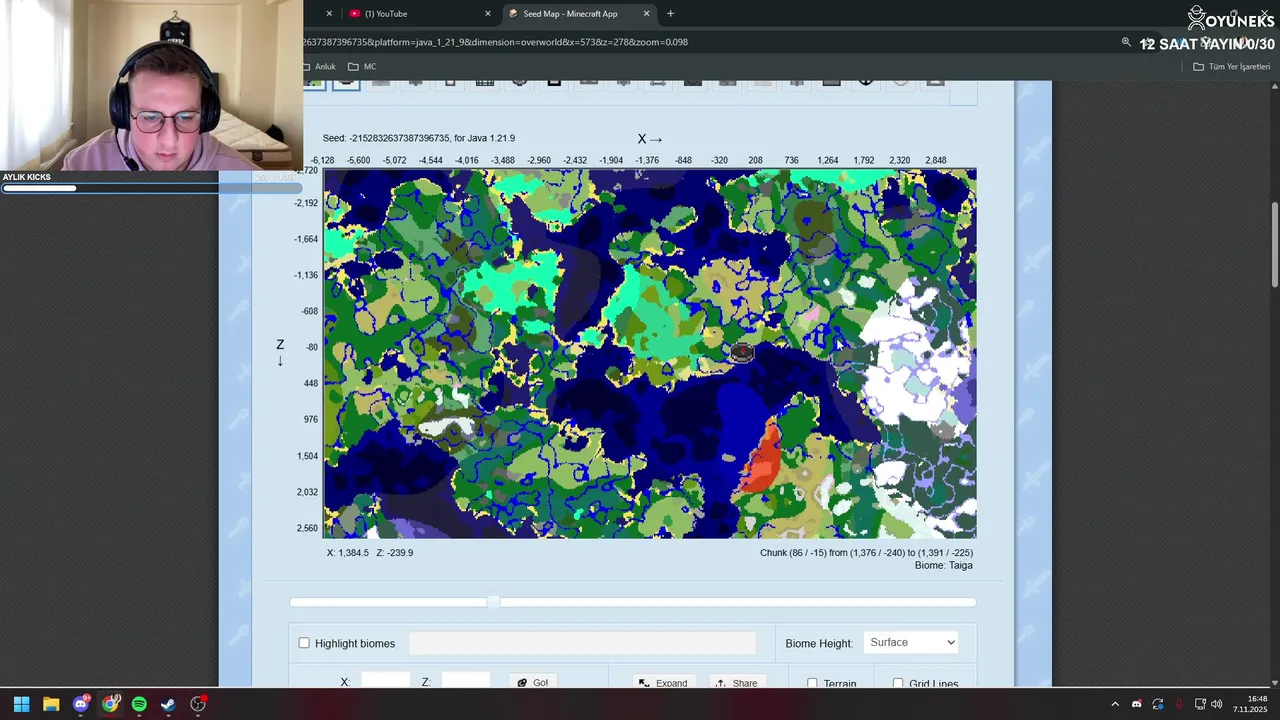Click the Discord icon in system tray
The width and height of the screenshot is (1280, 720).
[1136, 704]
